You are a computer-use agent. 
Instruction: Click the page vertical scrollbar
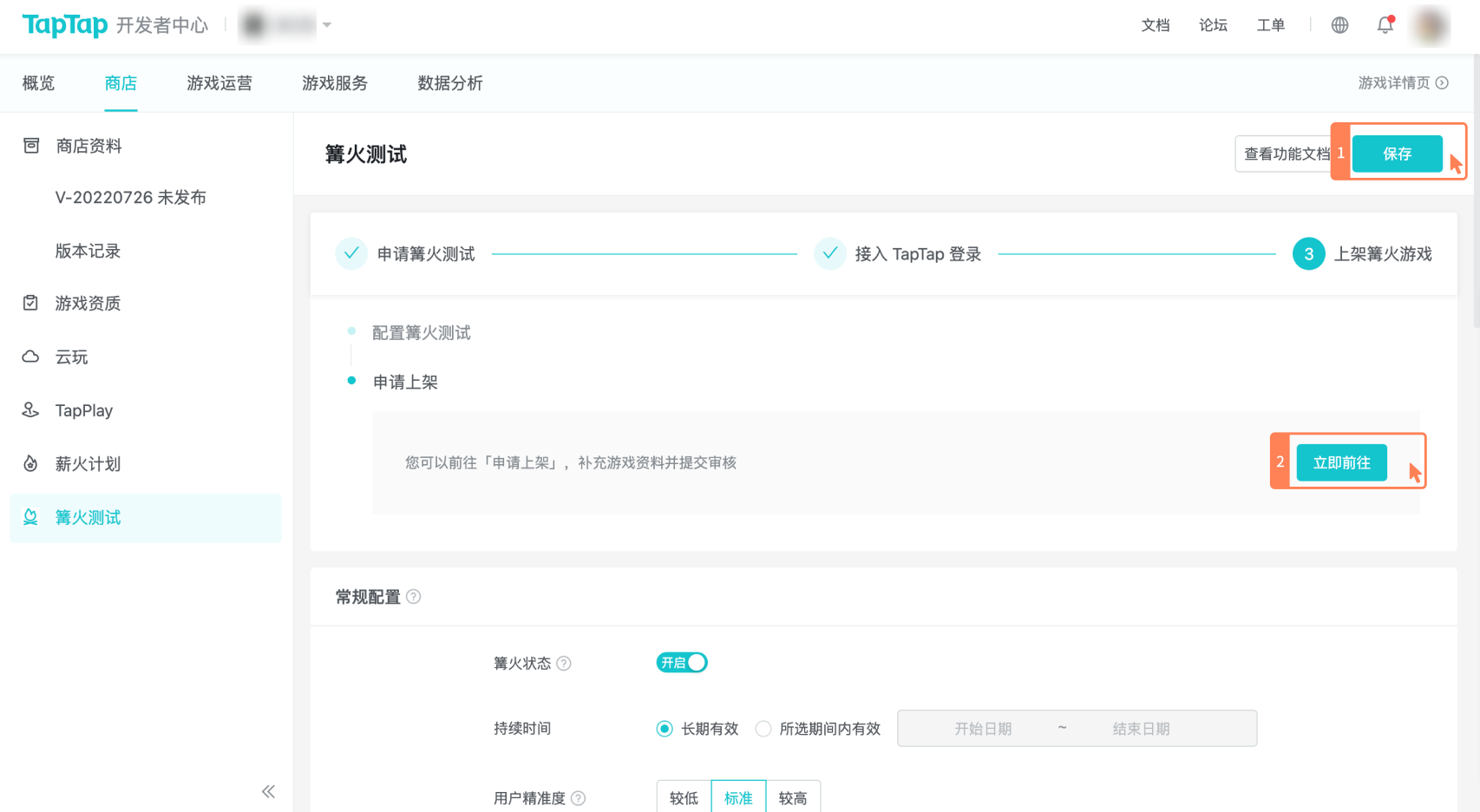[x=1476, y=191]
